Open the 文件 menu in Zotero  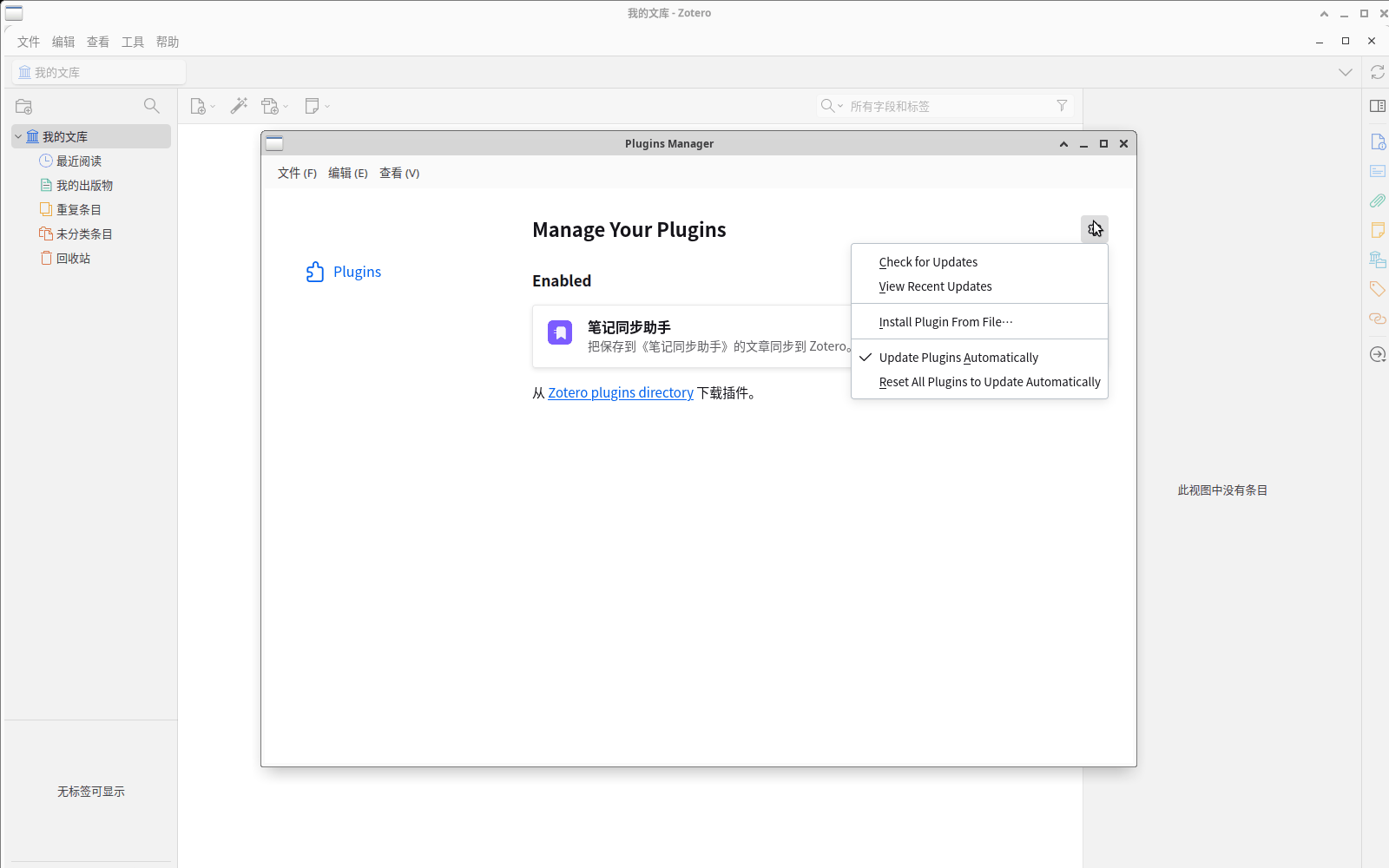(x=29, y=42)
